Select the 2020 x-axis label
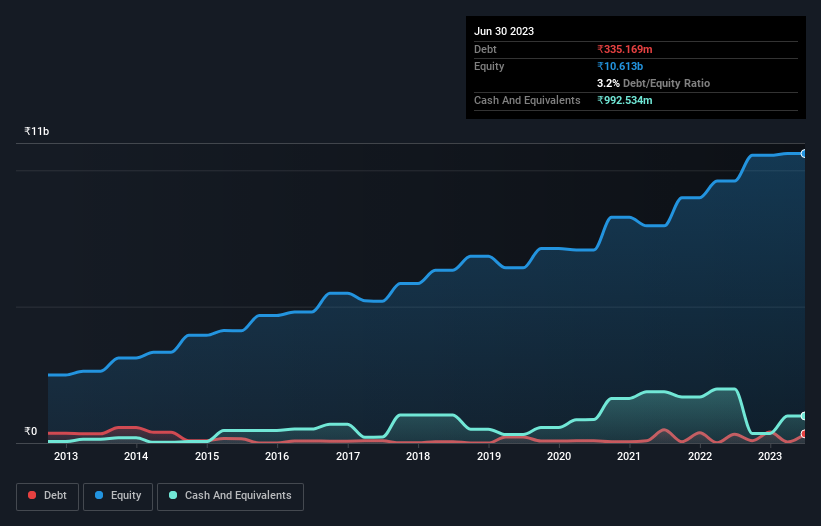 (x=559, y=456)
